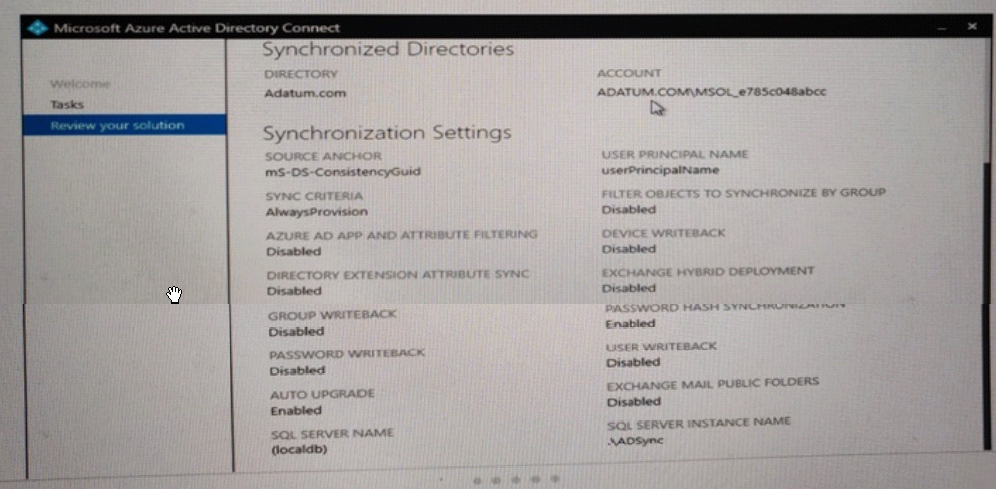Click the PASSWORD WRITEBACK label
Viewport: 996px width, 490px height.
pyautogui.click(x=347, y=354)
